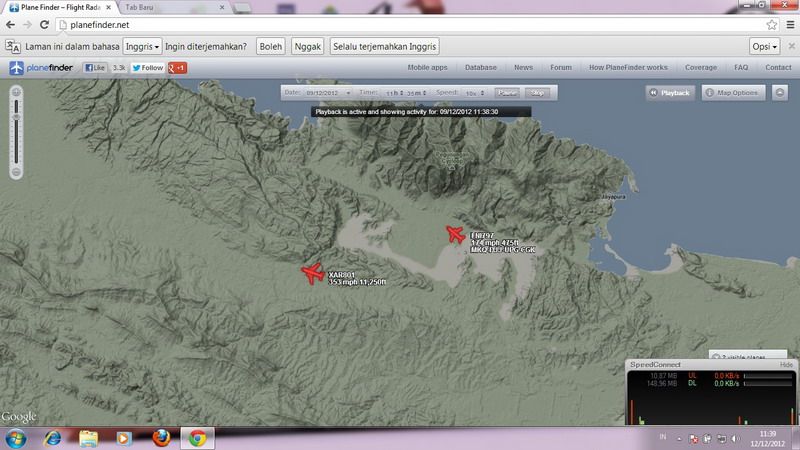
Task: Click the Twitter Follow button
Action: (x=147, y=68)
